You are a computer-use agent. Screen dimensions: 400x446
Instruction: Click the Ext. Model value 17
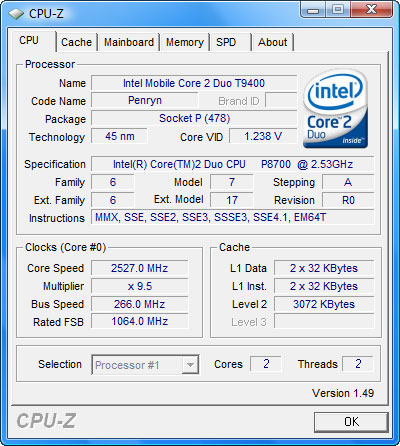tap(232, 200)
